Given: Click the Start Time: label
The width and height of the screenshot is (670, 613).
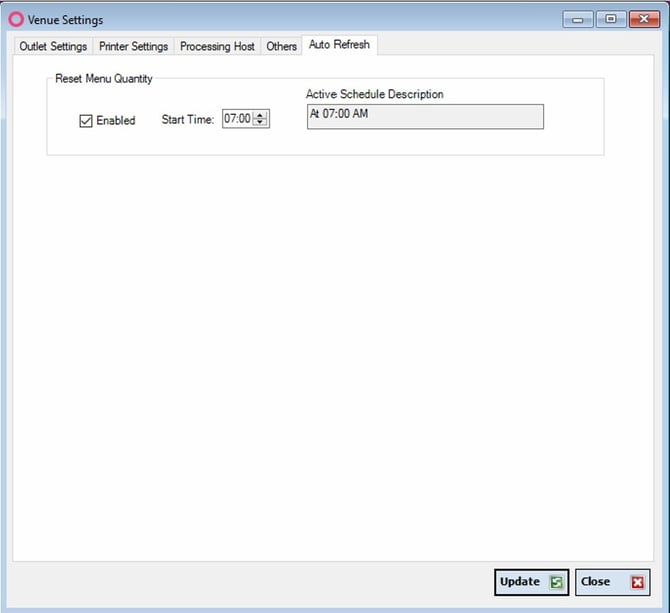Looking at the screenshot, I should (x=188, y=120).
